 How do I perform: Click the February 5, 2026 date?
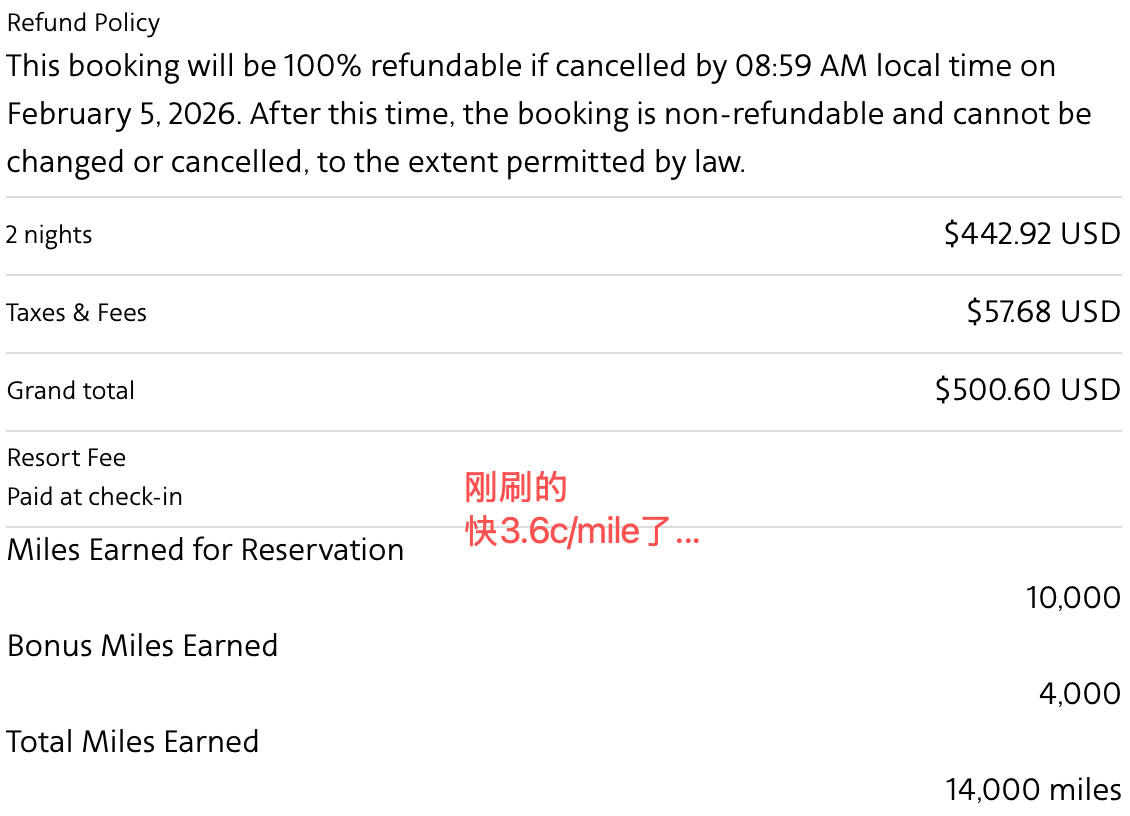pyautogui.click(x=122, y=114)
